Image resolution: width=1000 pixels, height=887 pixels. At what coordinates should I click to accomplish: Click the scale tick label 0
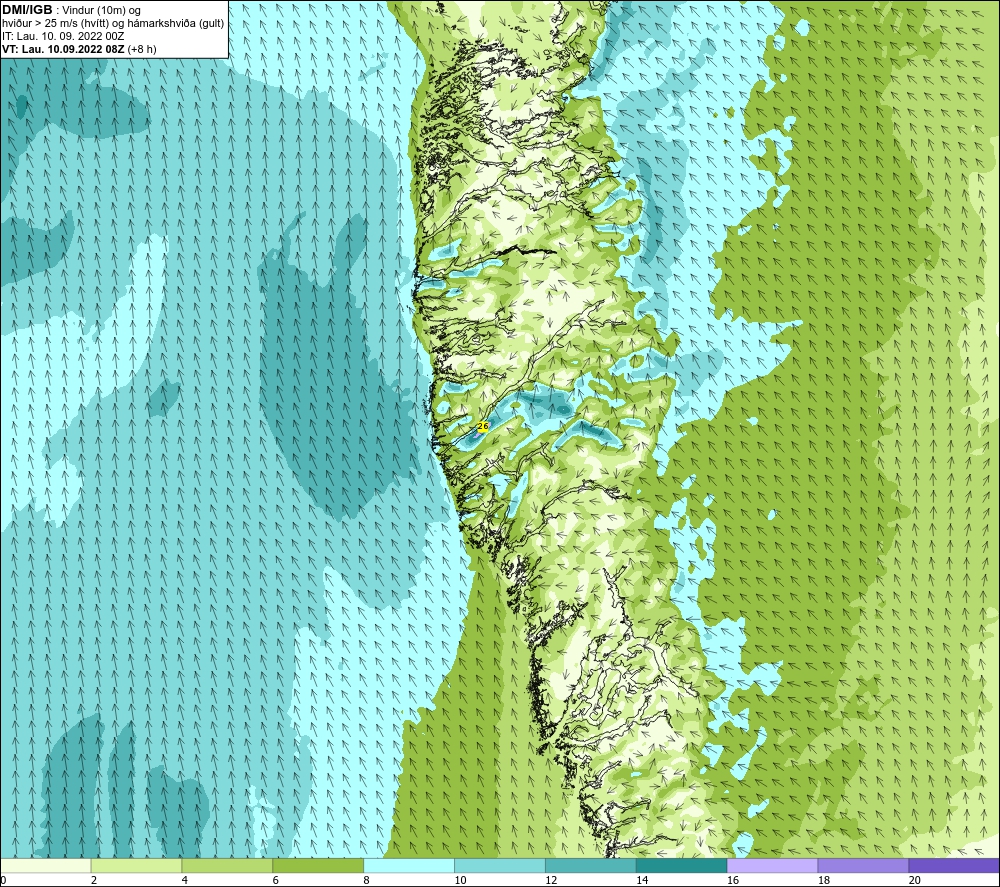pyautogui.click(x=3, y=880)
